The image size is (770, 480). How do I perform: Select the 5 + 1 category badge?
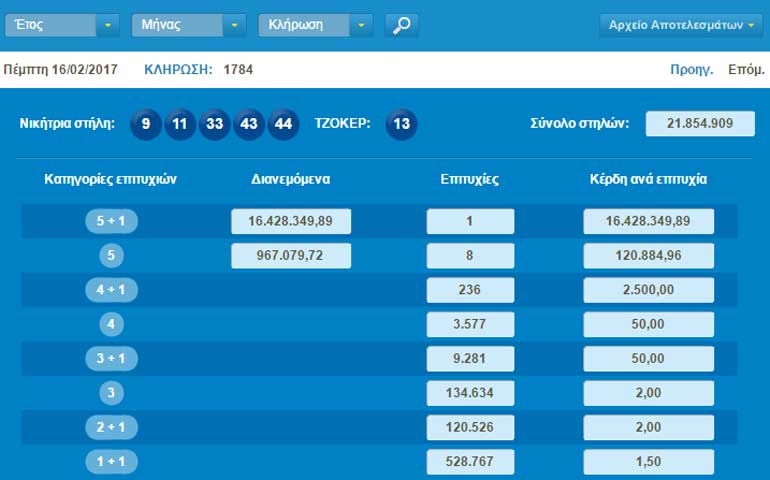click(111, 222)
